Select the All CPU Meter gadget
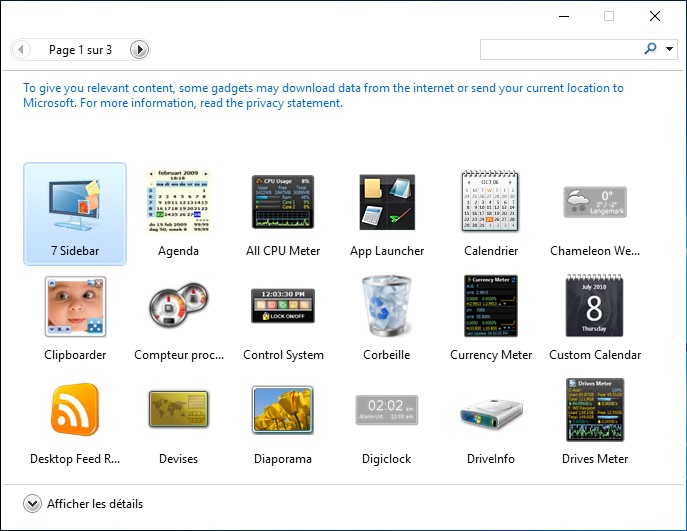Image resolution: width=687 pixels, height=531 pixels. point(283,203)
